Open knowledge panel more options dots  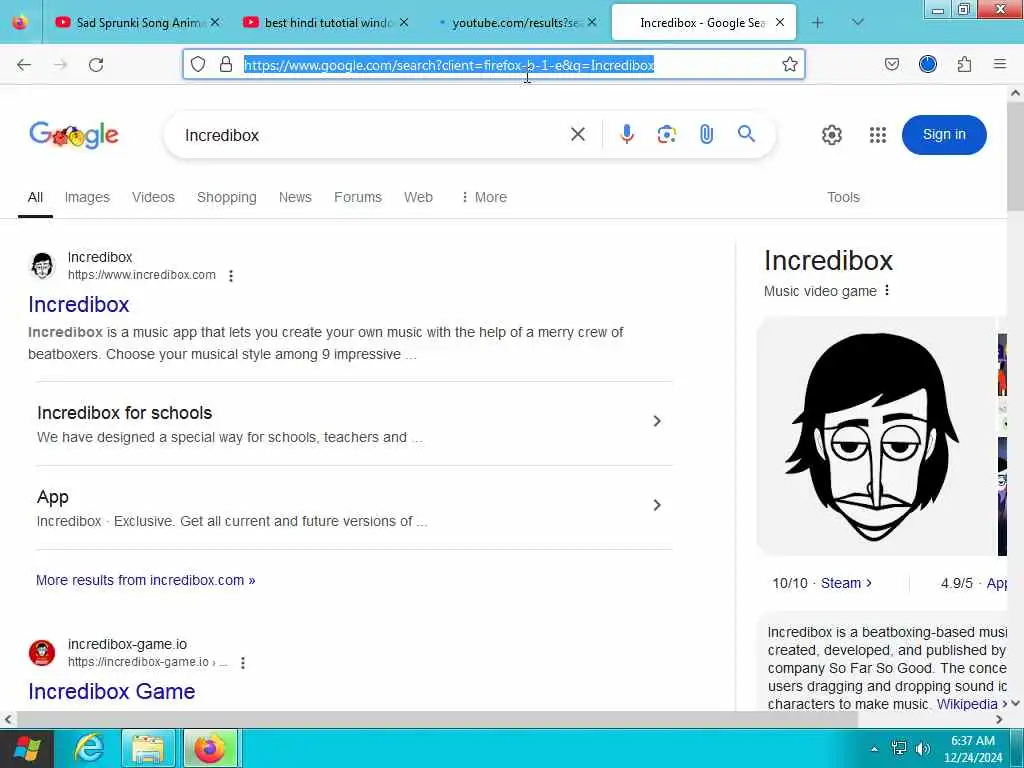point(887,291)
